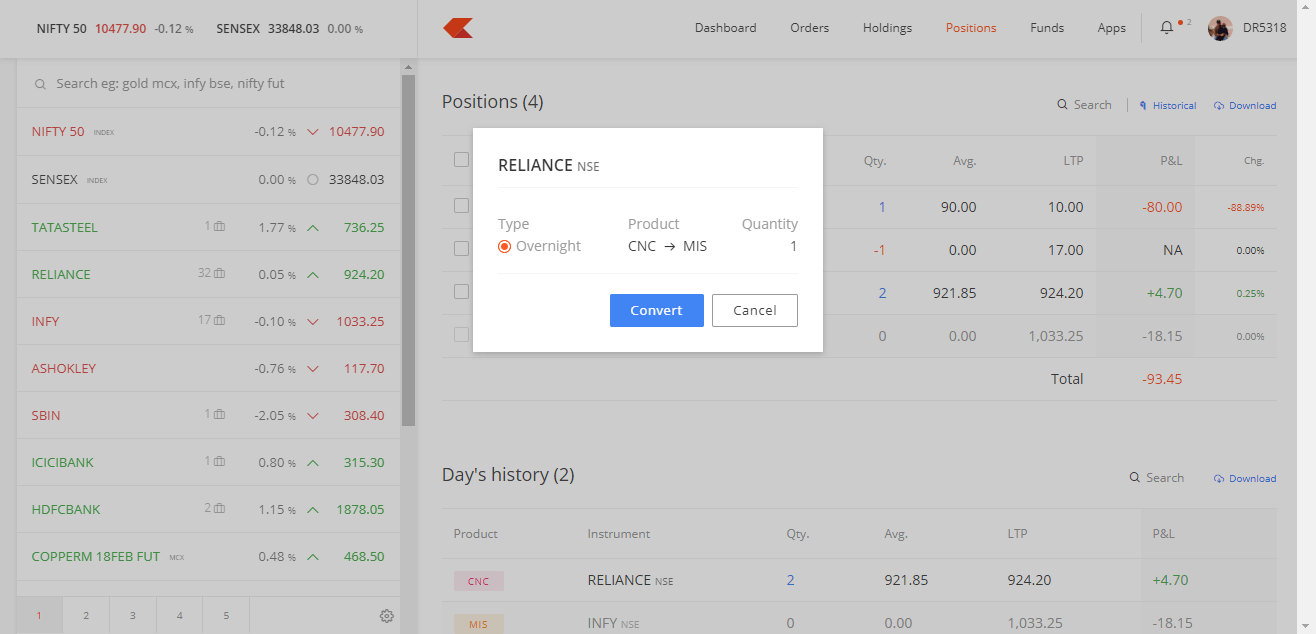
Task: Open the Orders menu
Action: (x=810, y=28)
